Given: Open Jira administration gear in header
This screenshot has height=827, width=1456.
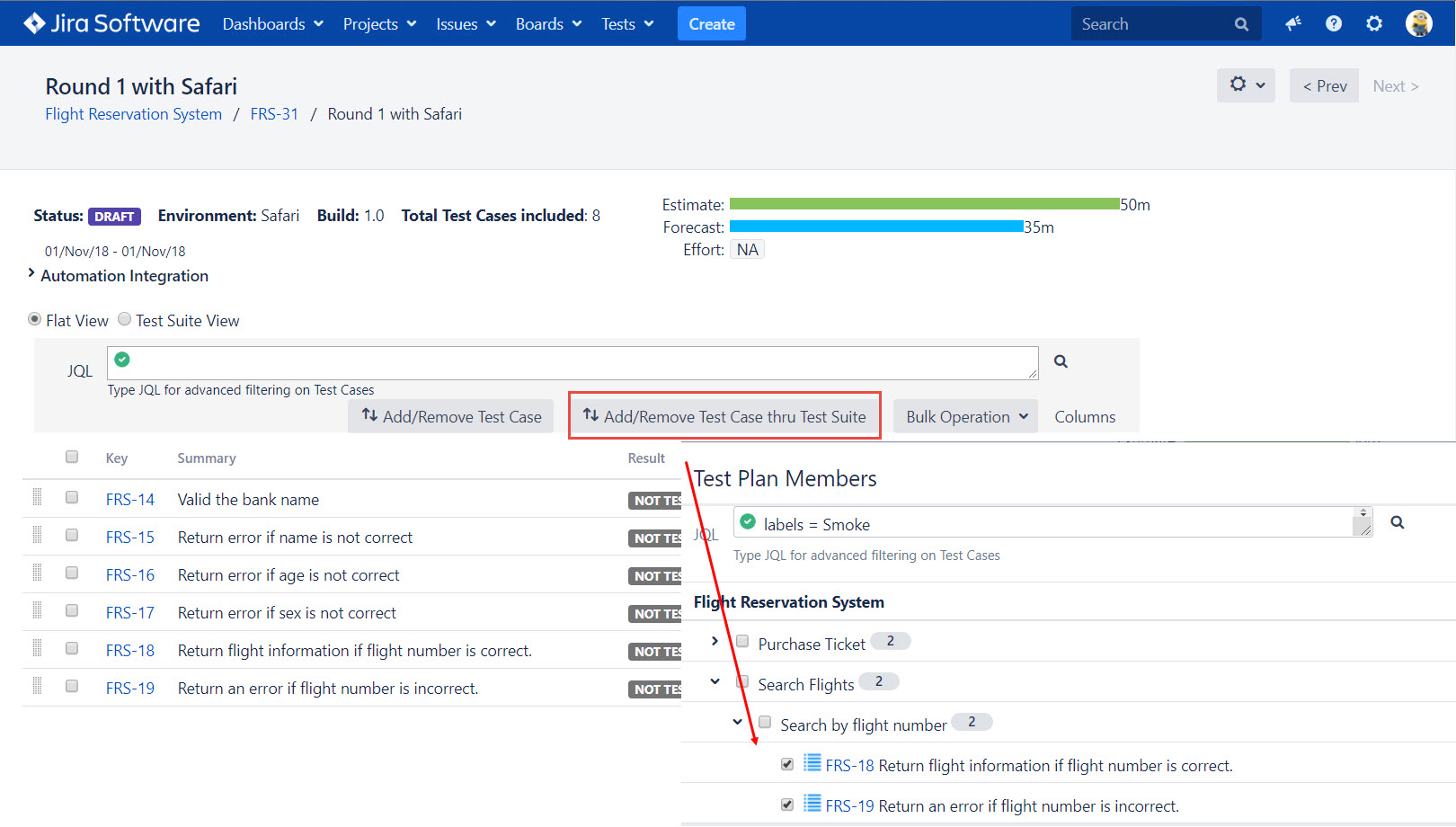Looking at the screenshot, I should tap(1374, 23).
